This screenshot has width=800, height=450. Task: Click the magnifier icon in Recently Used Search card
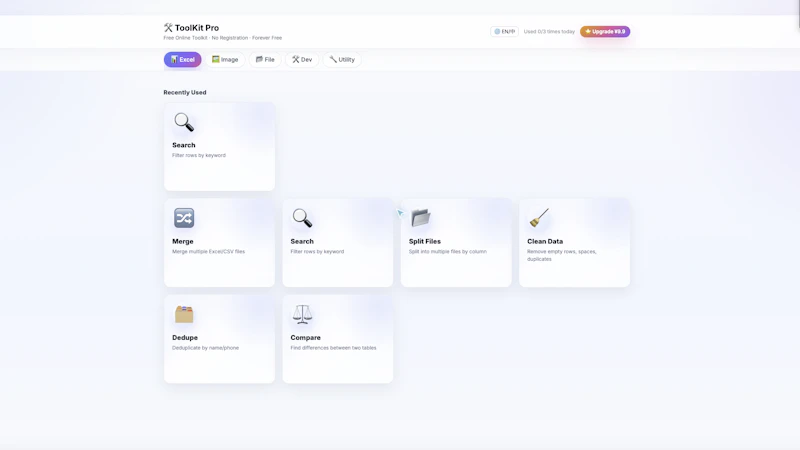point(184,122)
